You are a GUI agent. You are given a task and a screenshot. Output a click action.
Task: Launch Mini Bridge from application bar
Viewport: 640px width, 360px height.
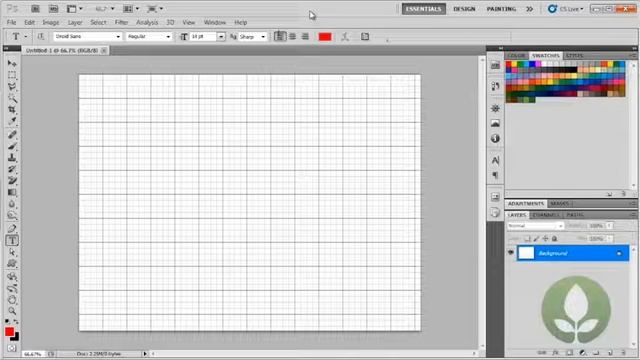53,9
